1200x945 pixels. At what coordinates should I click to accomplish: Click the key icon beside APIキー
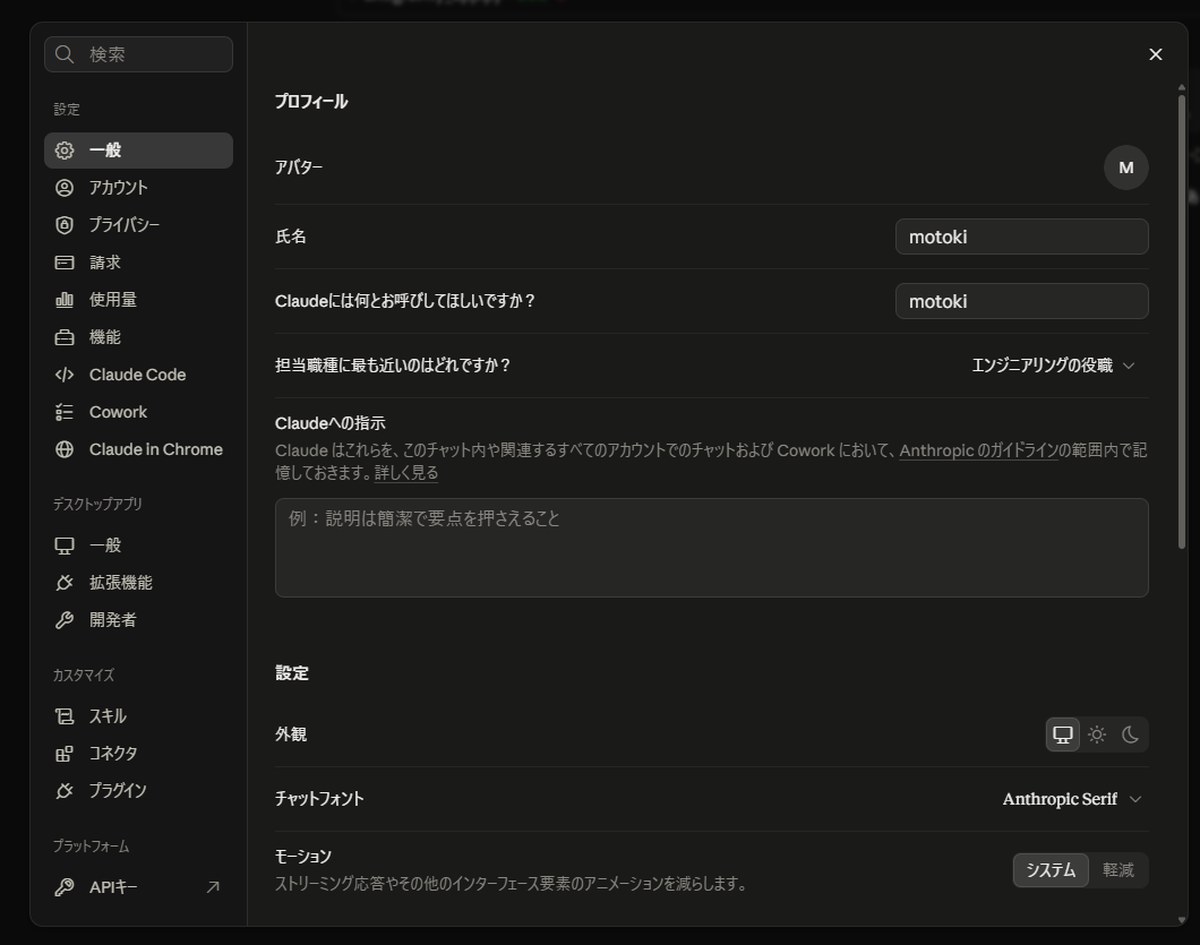coord(65,887)
